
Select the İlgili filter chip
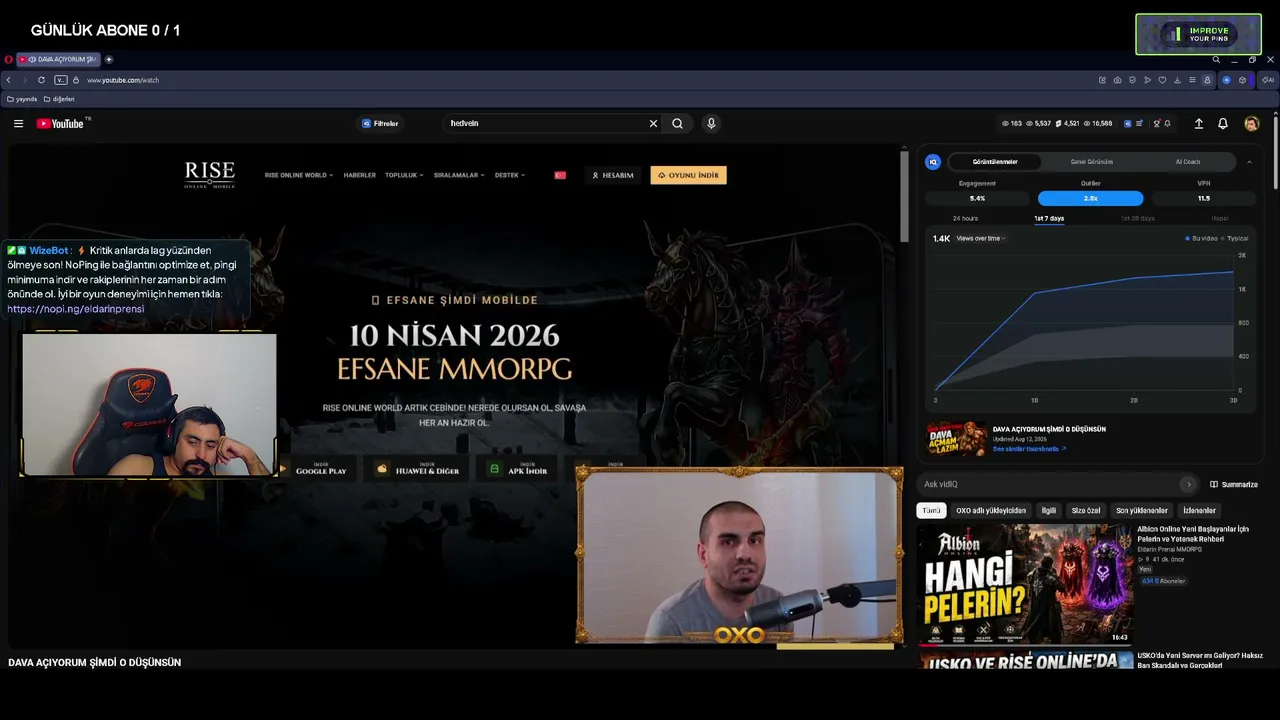click(1049, 510)
